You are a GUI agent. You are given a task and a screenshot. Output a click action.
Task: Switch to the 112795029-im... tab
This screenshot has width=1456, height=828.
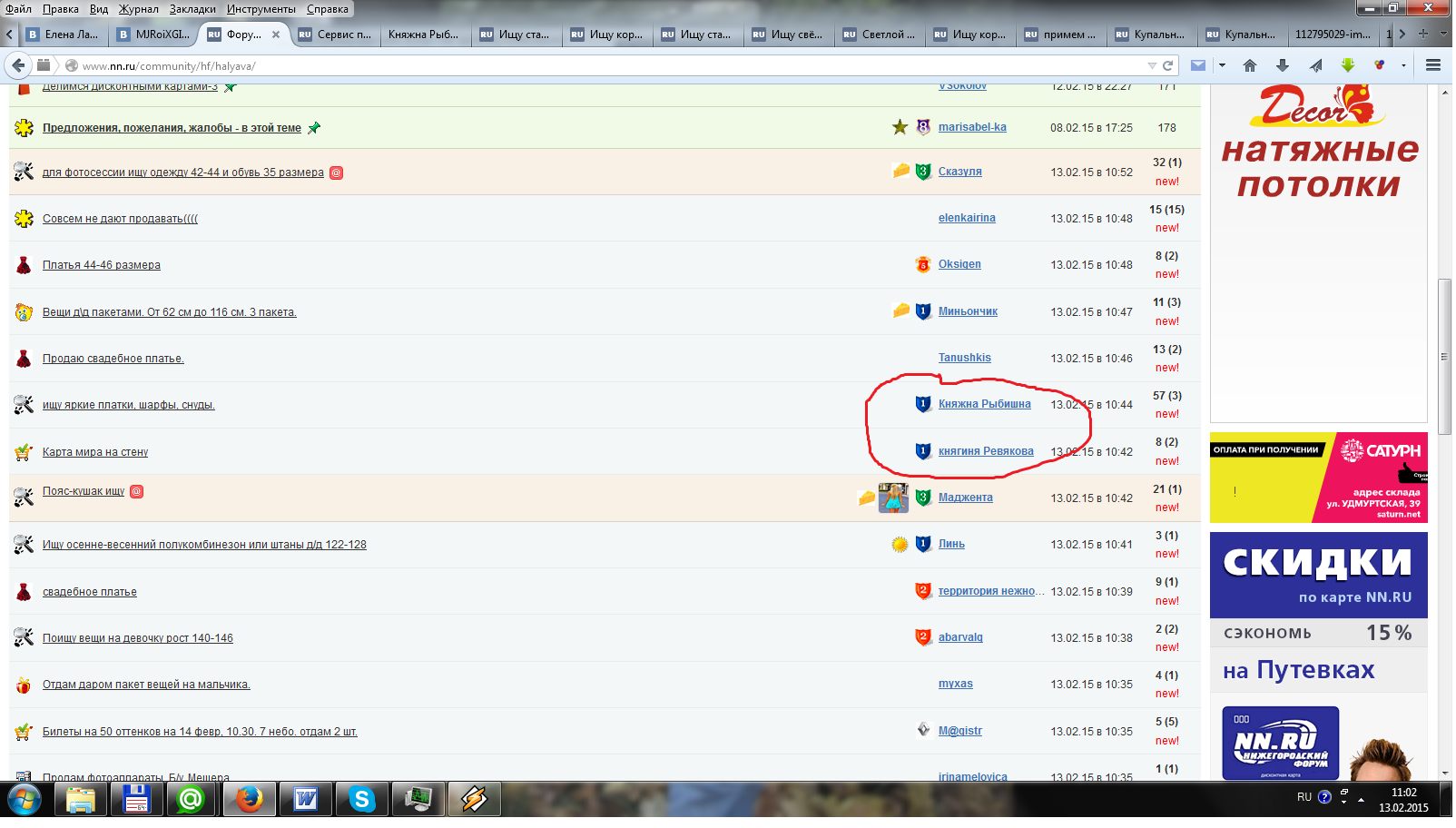pos(1333,34)
